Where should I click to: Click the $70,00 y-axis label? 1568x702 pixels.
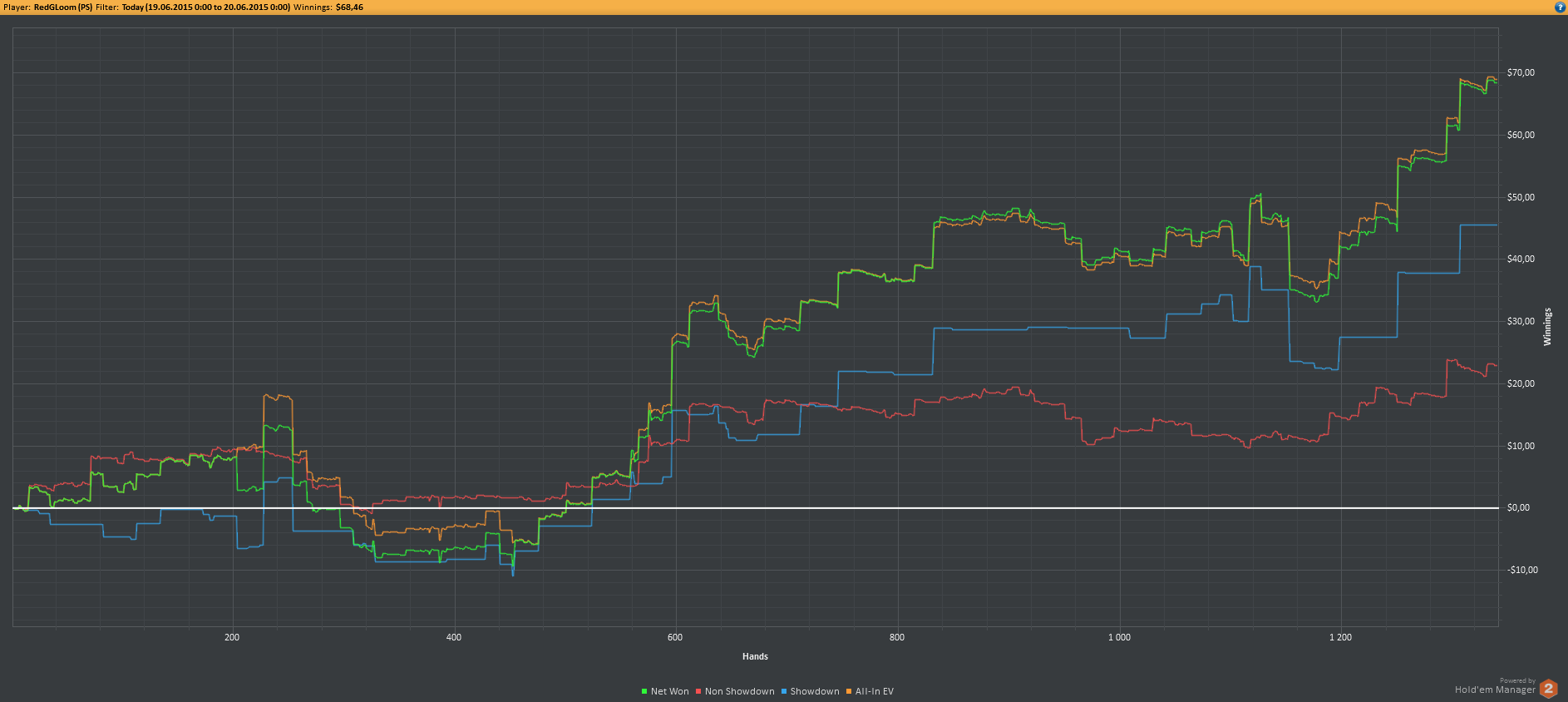click(x=1521, y=72)
